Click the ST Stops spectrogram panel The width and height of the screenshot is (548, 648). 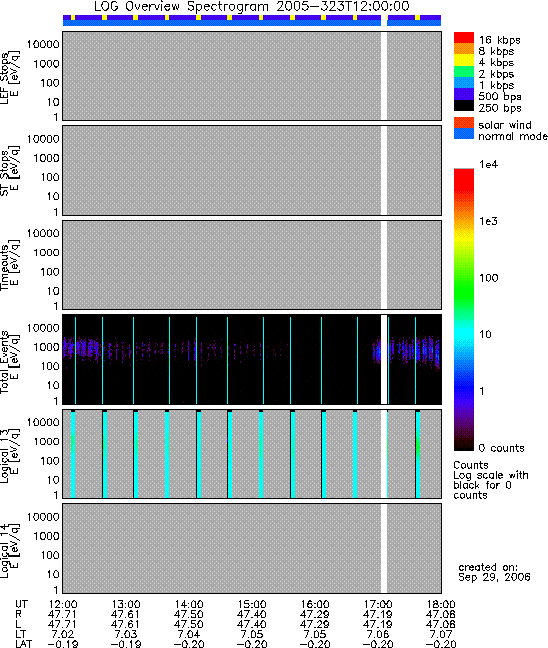pyautogui.click(x=252, y=170)
